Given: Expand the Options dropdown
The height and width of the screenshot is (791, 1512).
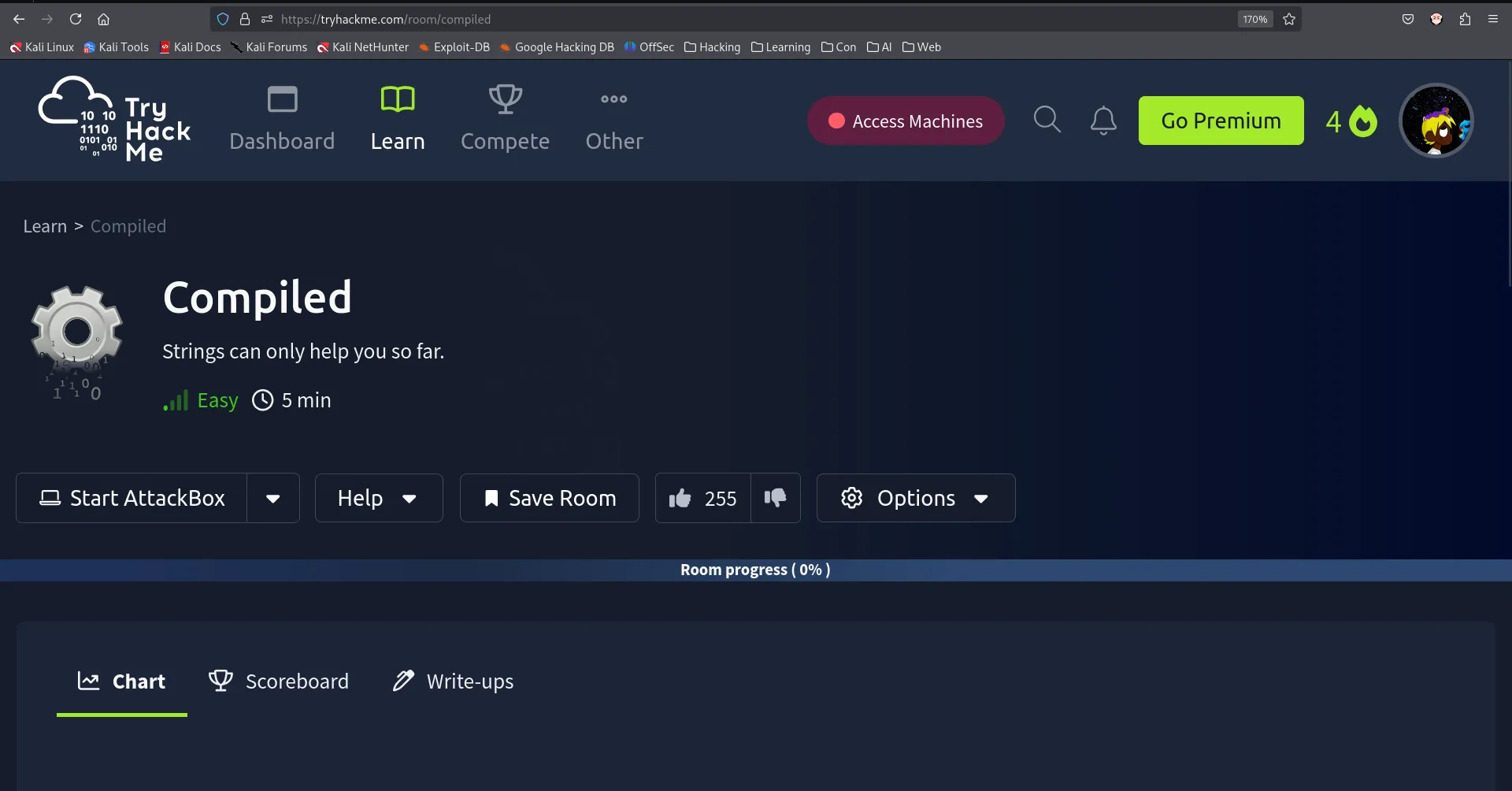Looking at the screenshot, I should 915,498.
